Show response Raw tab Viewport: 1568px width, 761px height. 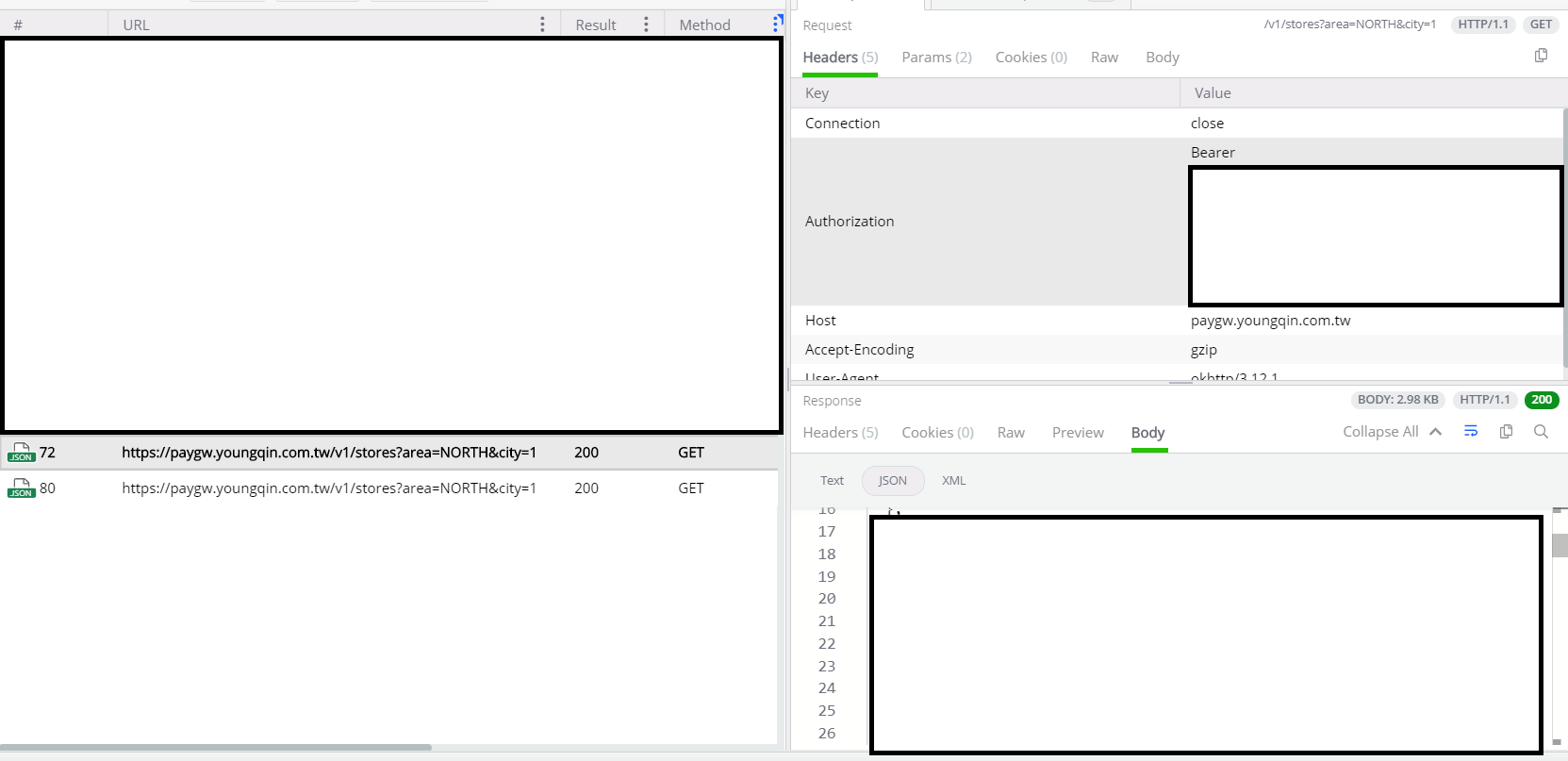pos(1011,433)
